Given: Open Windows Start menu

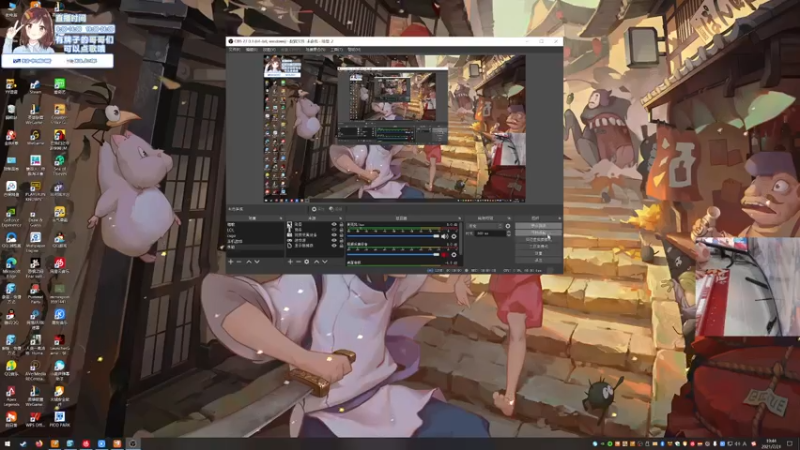Looking at the screenshot, I should tap(7, 444).
